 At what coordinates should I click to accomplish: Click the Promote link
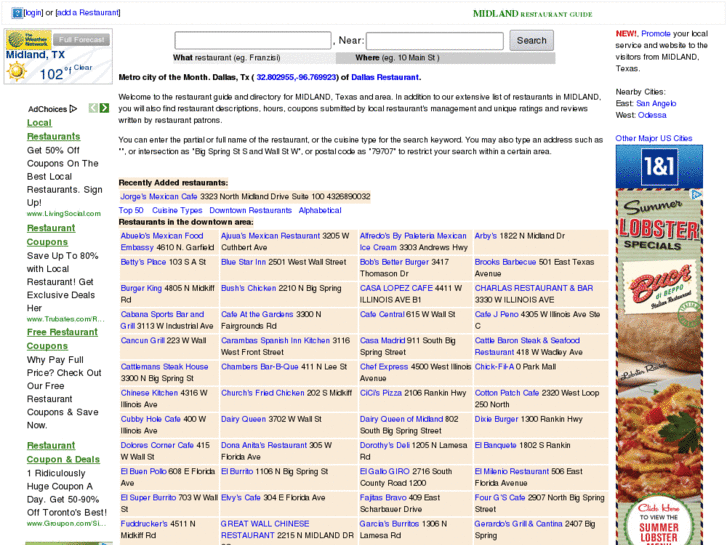click(x=656, y=33)
